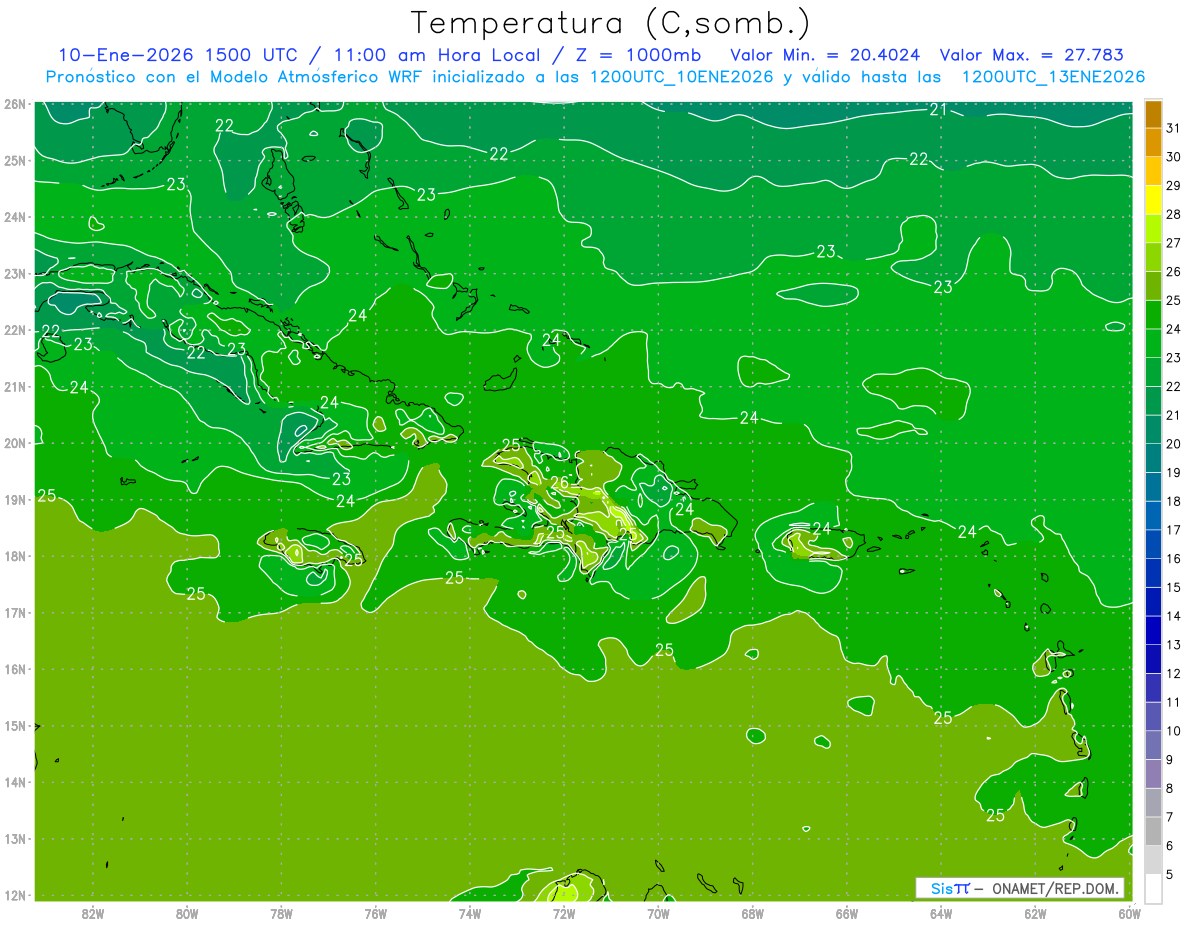The image size is (1200, 927).
Task: Click the gray swatch between 6 and 7
Action: coord(1153,831)
